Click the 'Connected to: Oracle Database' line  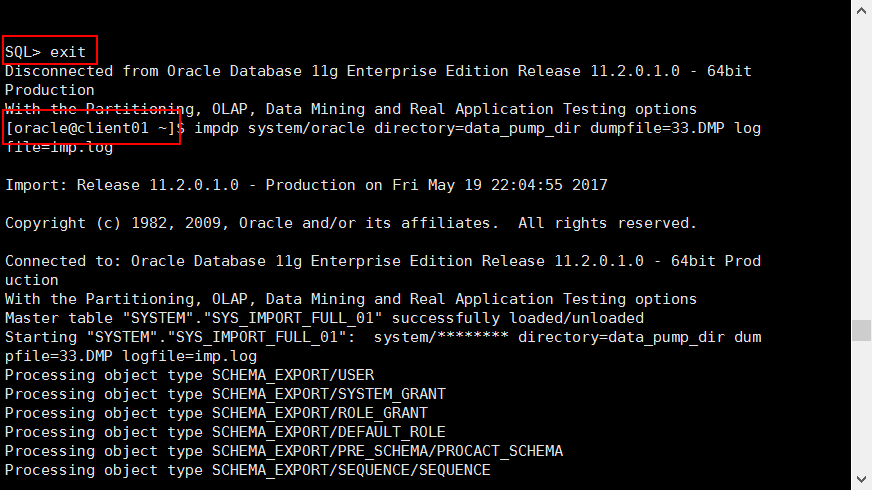[383, 261]
